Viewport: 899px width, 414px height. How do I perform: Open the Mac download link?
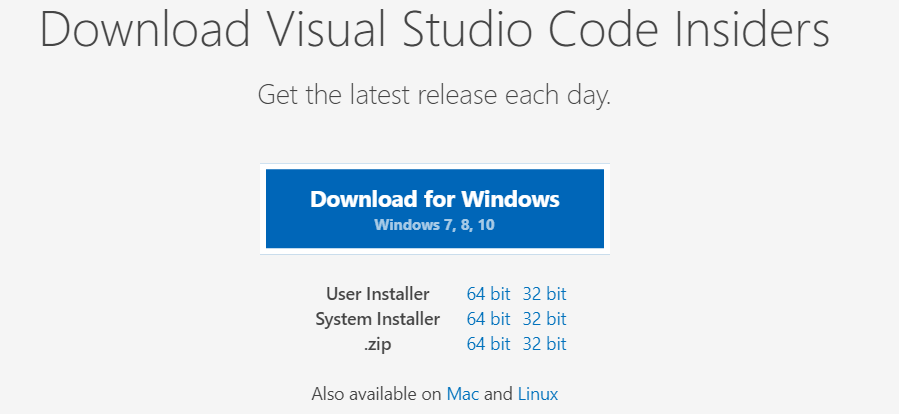pyautogui.click(x=463, y=394)
